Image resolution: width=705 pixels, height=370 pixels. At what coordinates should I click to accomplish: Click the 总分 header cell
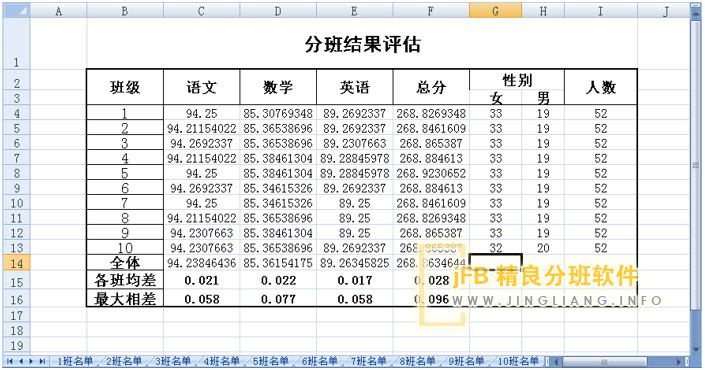431,87
